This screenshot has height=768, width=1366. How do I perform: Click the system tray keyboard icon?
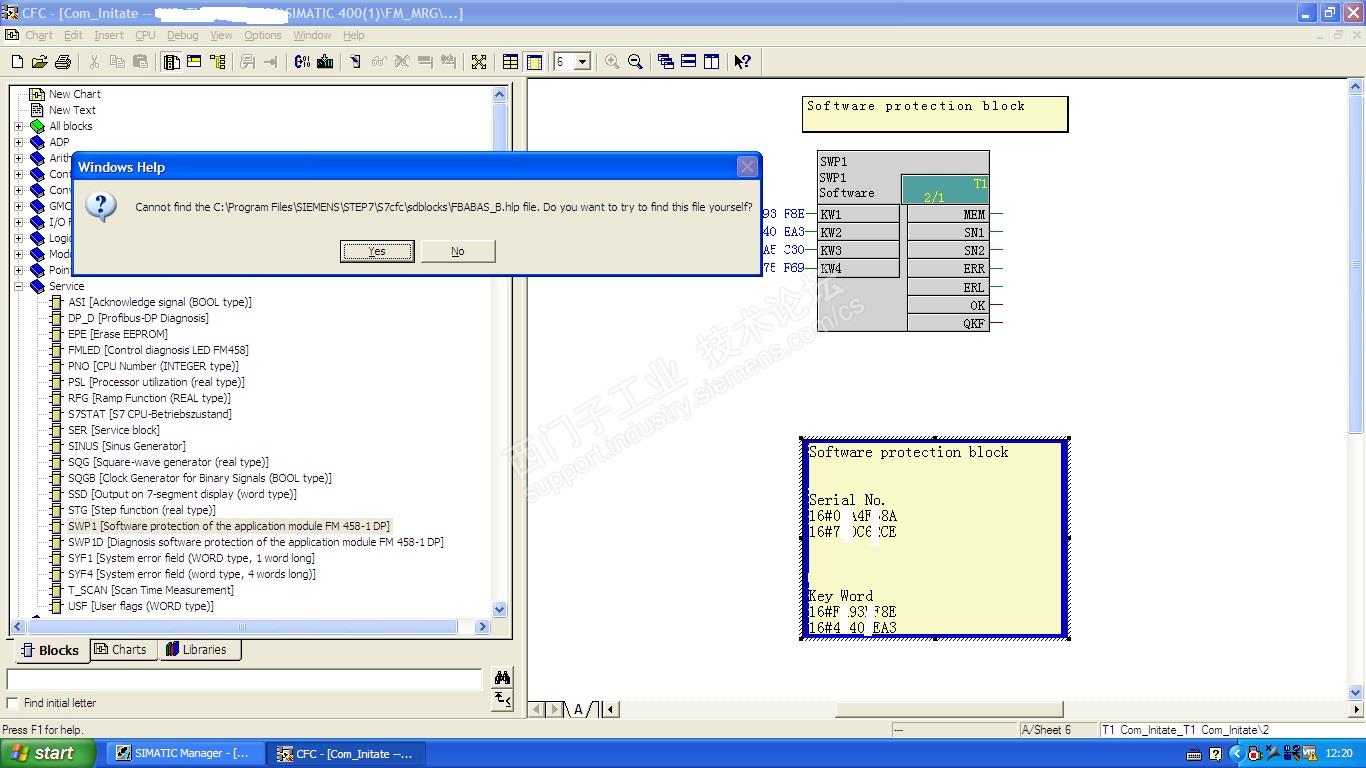tap(1193, 754)
